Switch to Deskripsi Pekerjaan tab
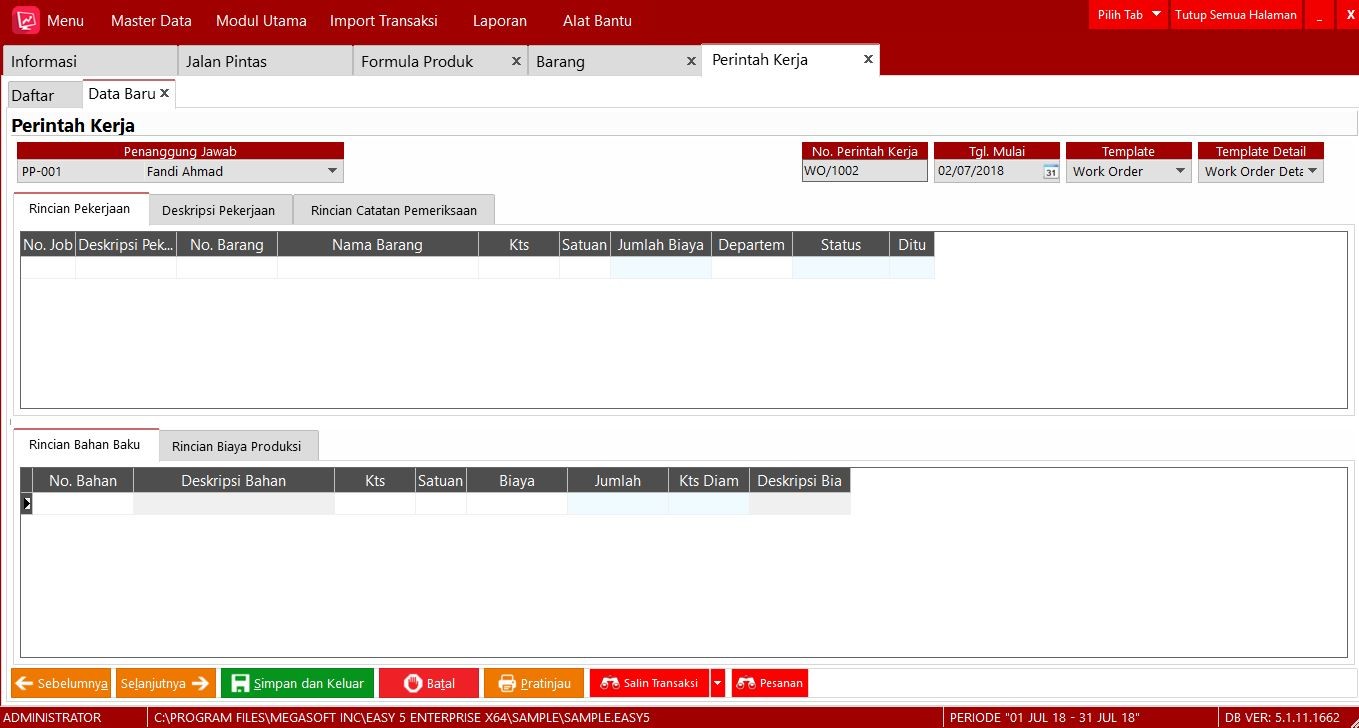 [x=221, y=210]
